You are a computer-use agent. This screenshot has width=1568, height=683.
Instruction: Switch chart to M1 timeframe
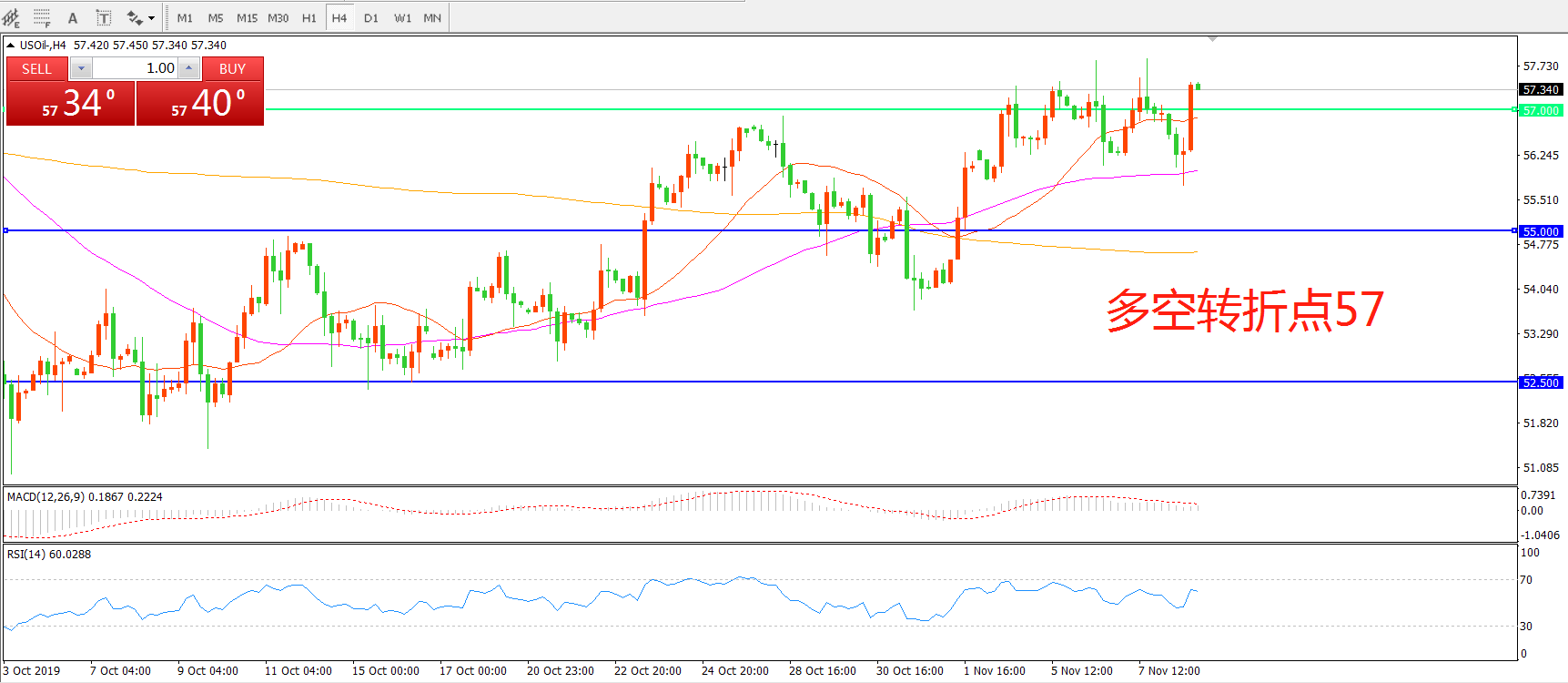[x=185, y=17]
